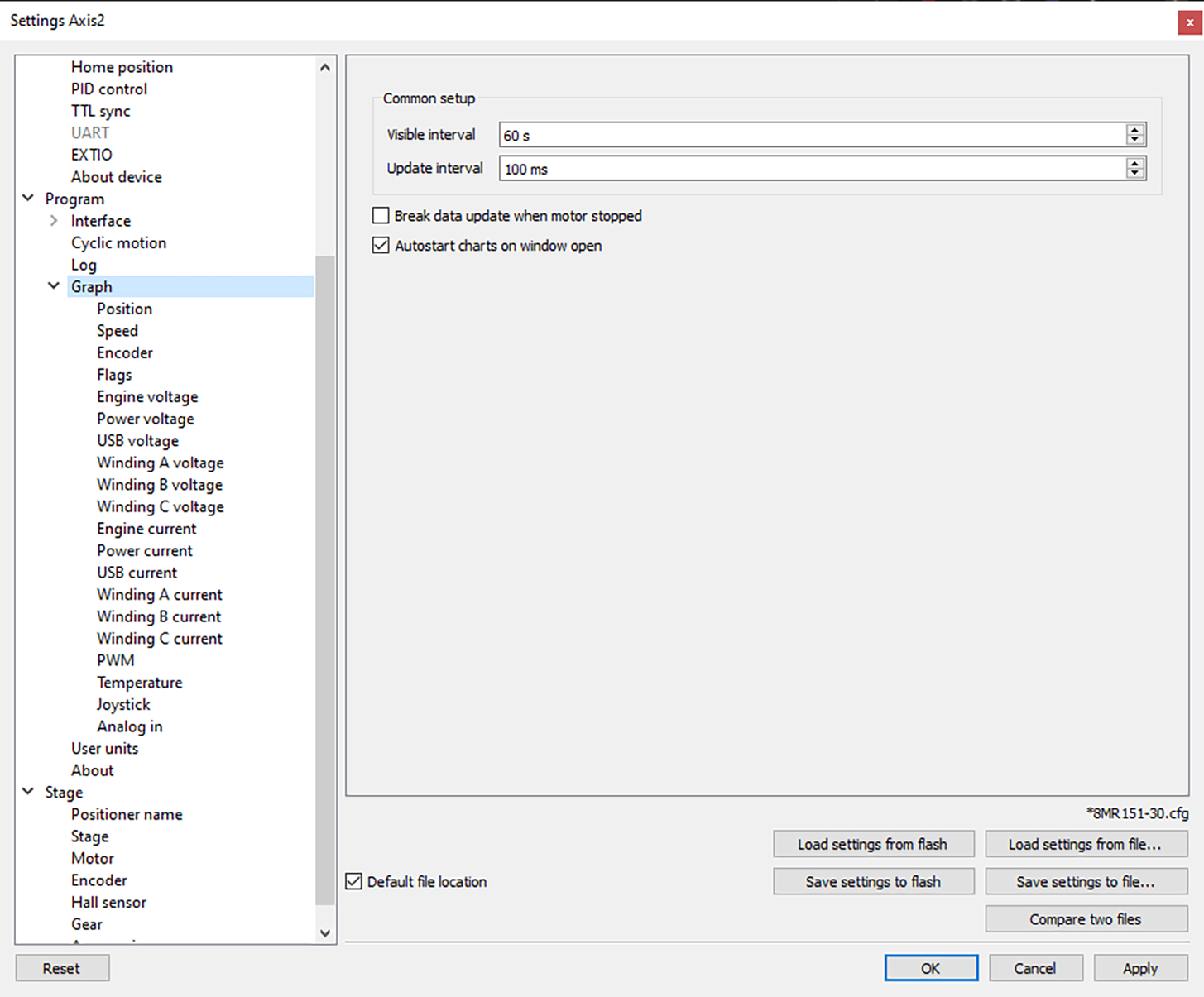1204x997 pixels.
Task: Open the Temperature graph settings
Action: 139,683
